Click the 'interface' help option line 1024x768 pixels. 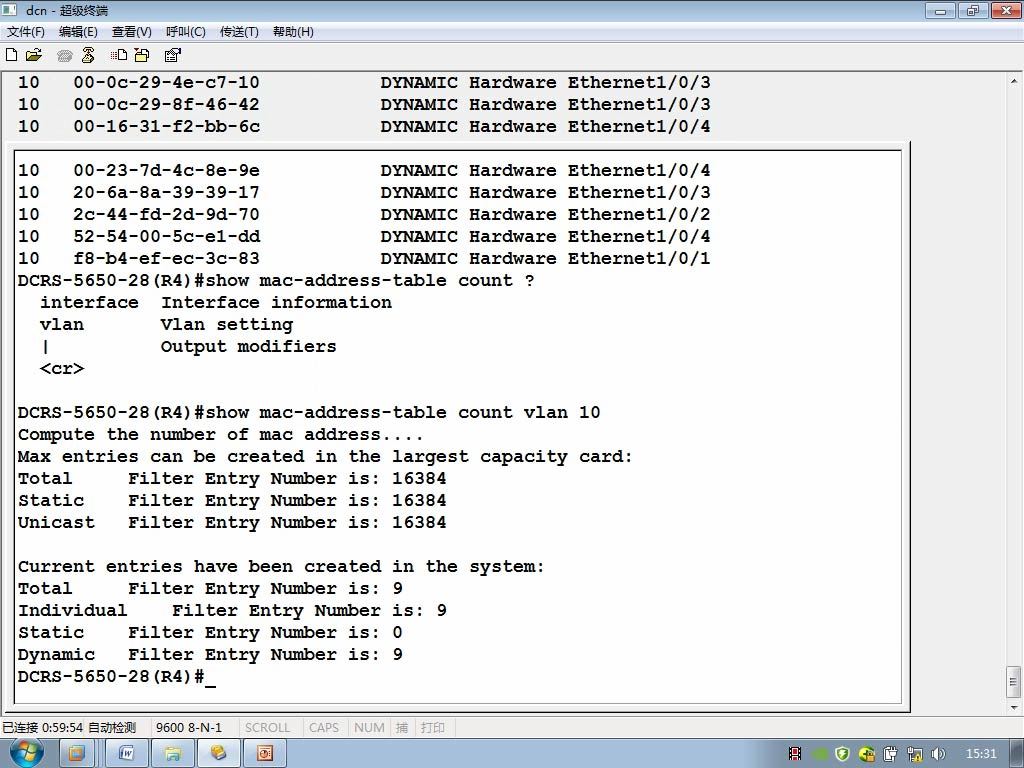pos(216,302)
